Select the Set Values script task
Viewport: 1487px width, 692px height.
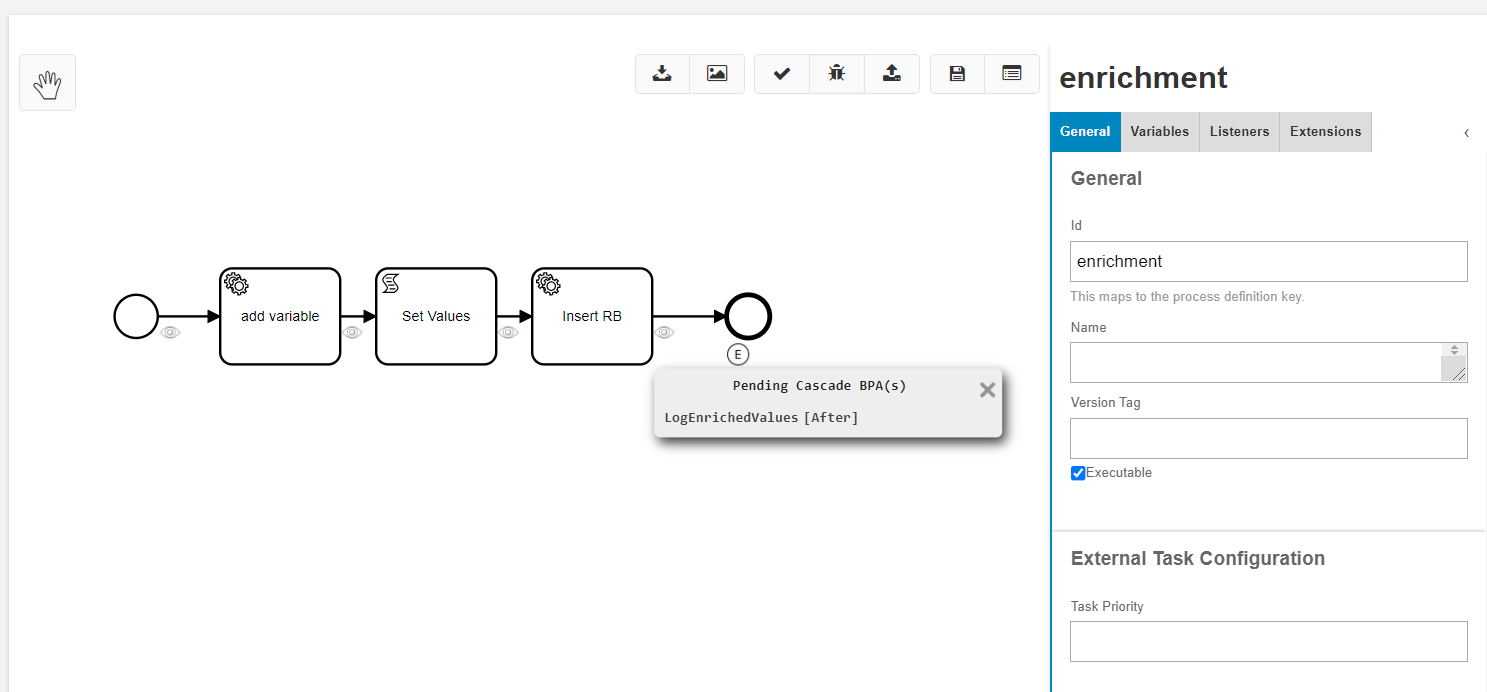[436, 316]
